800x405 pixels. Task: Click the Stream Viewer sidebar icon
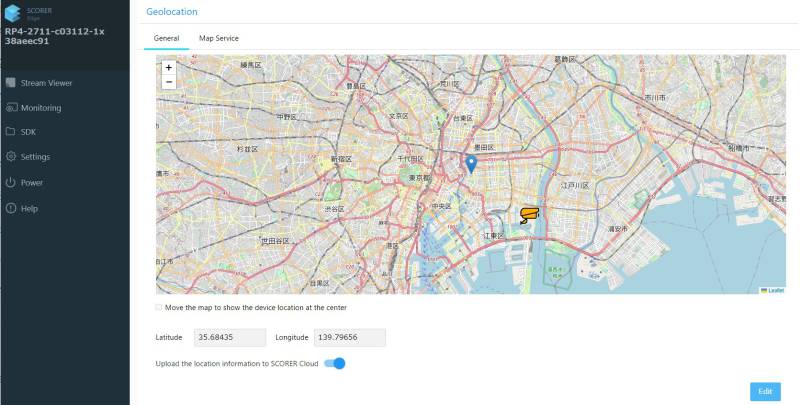pos(10,83)
